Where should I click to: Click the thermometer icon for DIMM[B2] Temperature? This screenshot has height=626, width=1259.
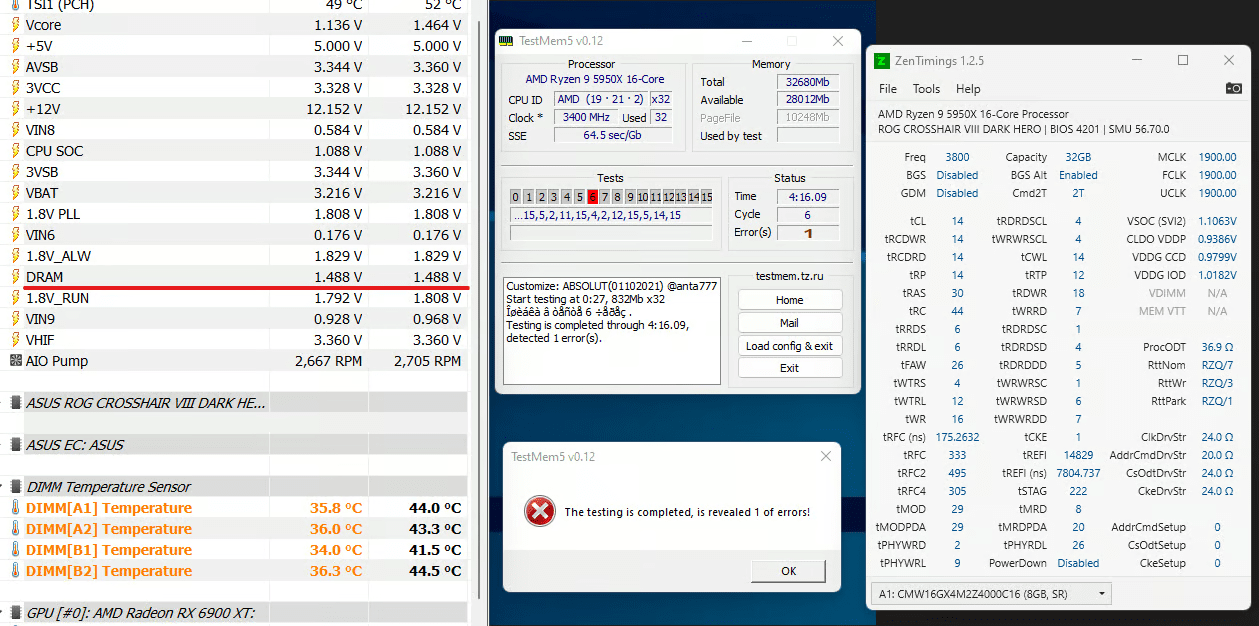click(x=15, y=571)
